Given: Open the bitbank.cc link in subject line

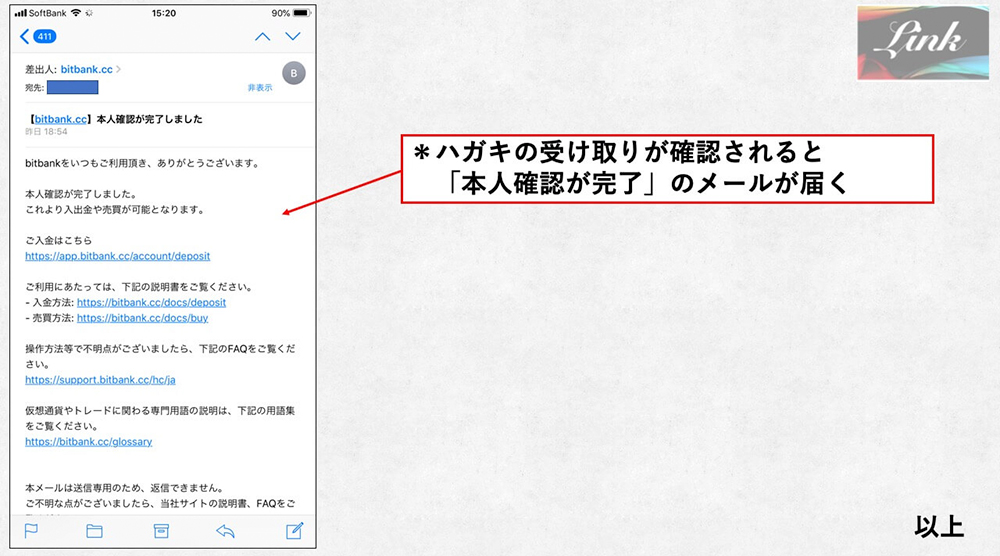Looking at the screenshot, I should click(x=61, y=119).
